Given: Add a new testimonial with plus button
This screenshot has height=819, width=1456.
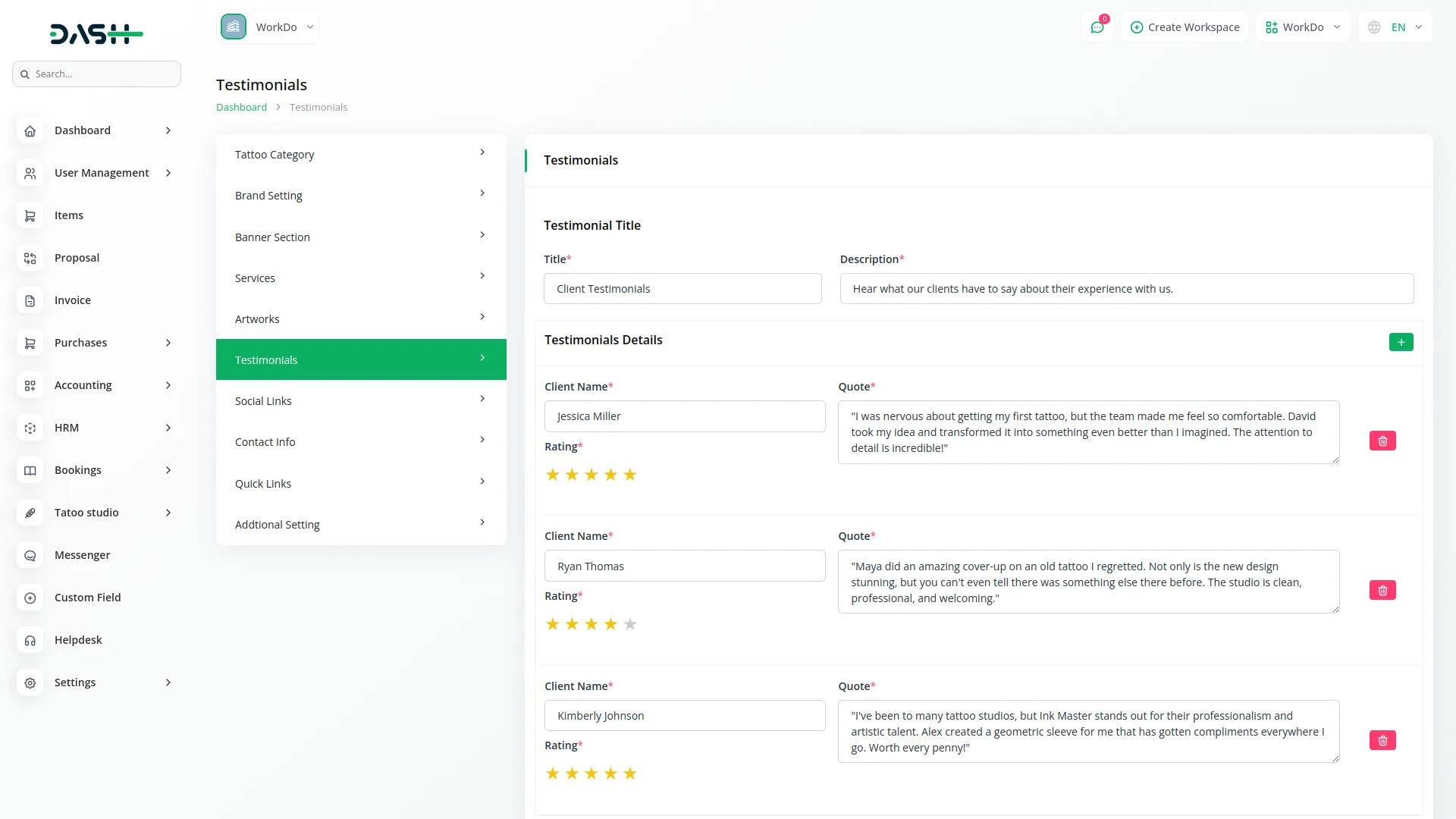Looking at the screenshot, I should coord(1401,342).
